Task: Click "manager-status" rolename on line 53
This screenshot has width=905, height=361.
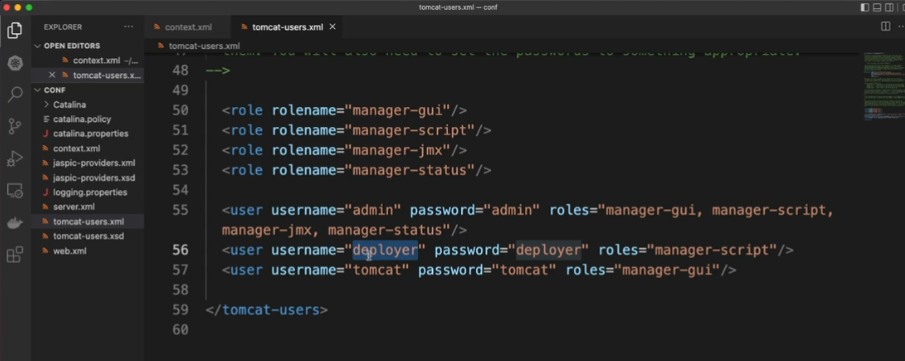Action: 409,170
